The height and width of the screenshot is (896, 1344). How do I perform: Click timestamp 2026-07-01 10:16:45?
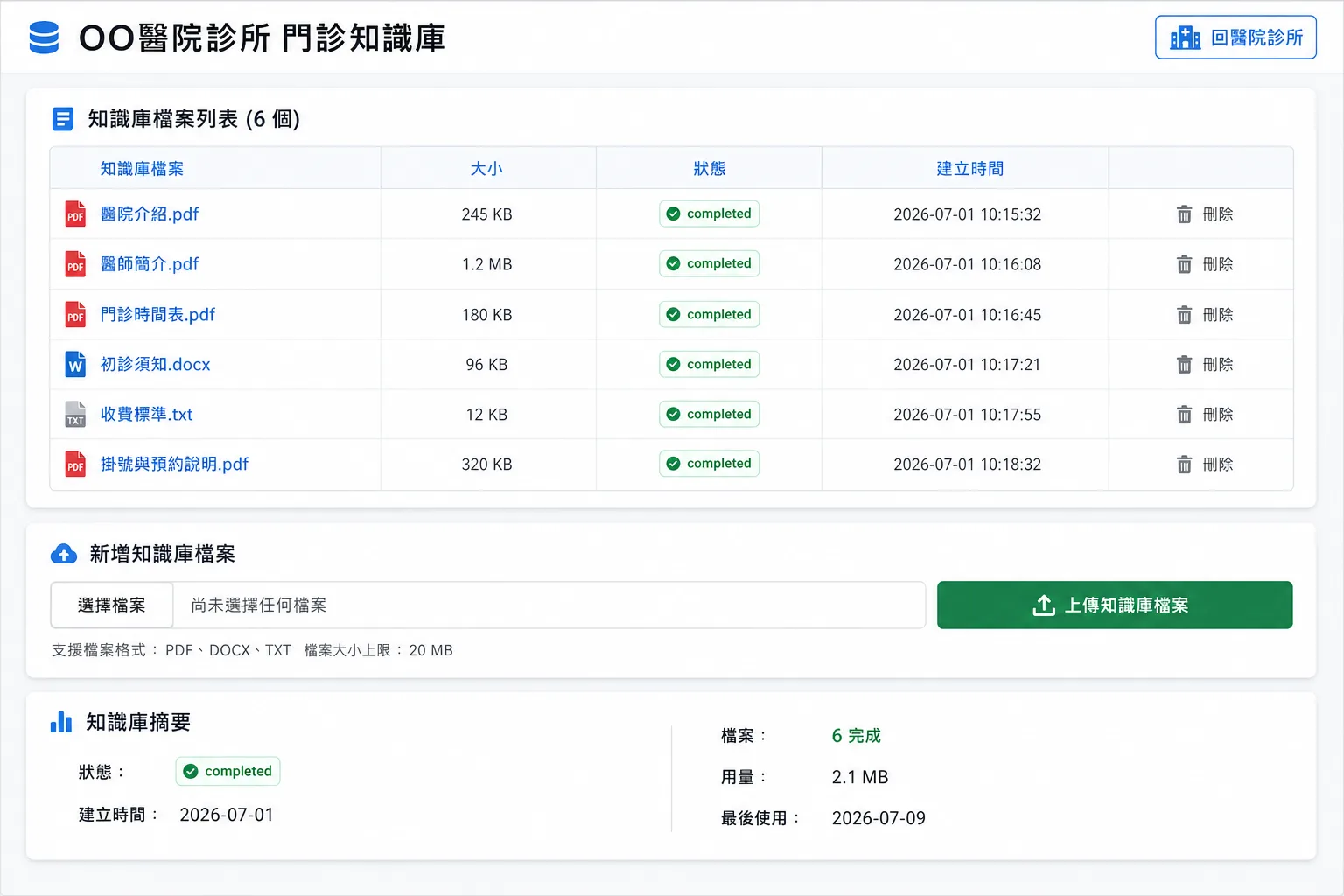tap(968, 315)
